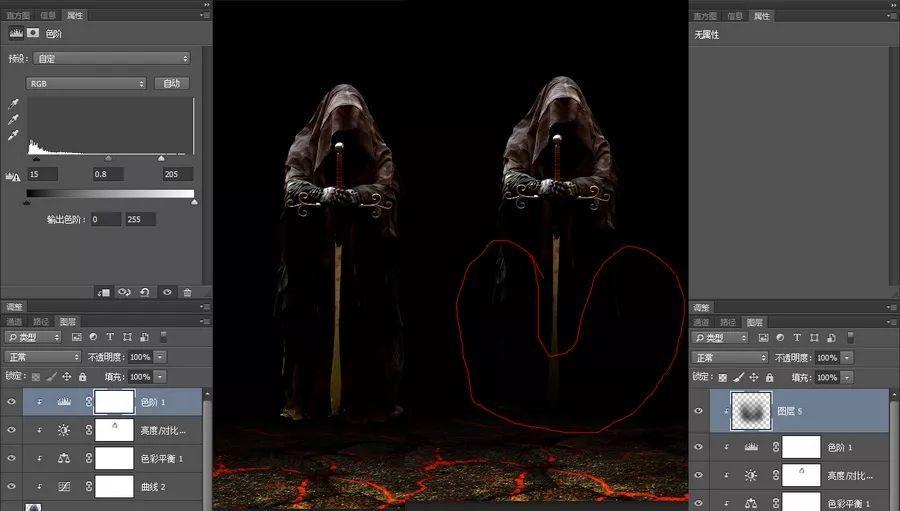Click pixel layer filter icon in panel listing 曲线 2
Screen dimensions: 900x511
[x=76, y=337]
